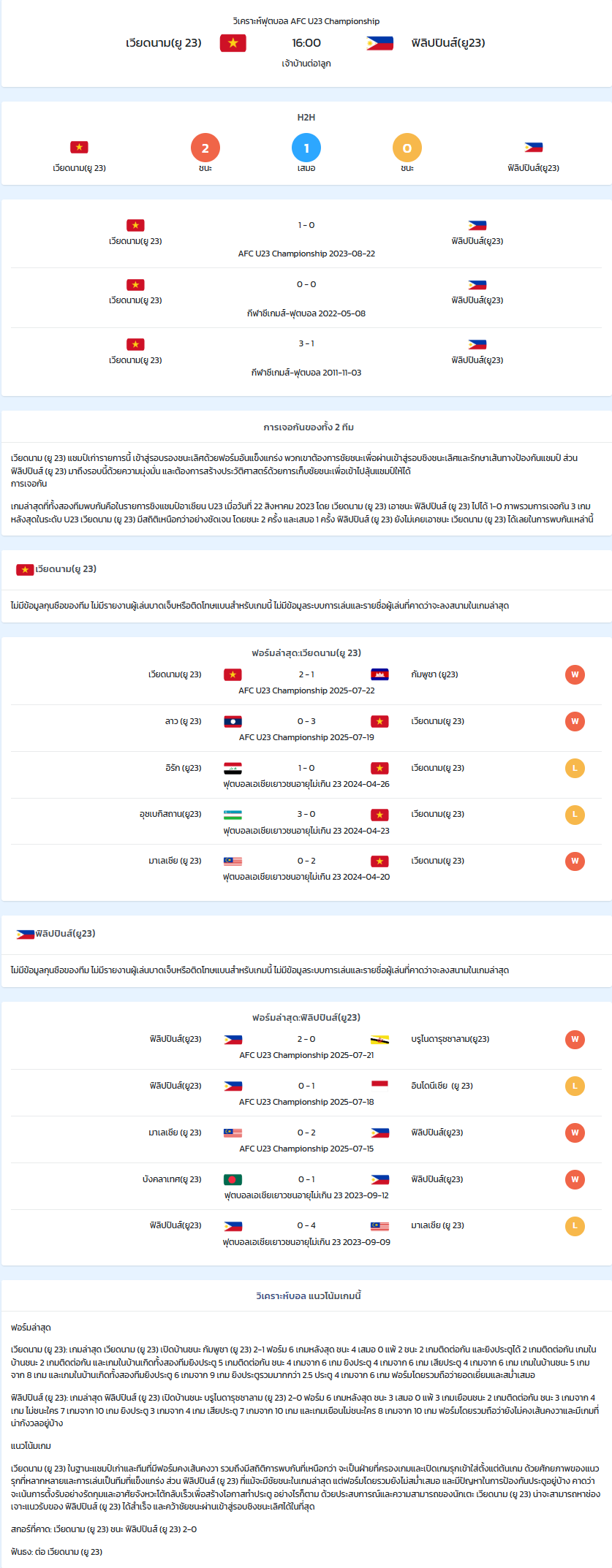This screenshot has height=1568, width=612.
Task: Click the Bangladesh flag in Philippines form
Action: point(233,1179)
